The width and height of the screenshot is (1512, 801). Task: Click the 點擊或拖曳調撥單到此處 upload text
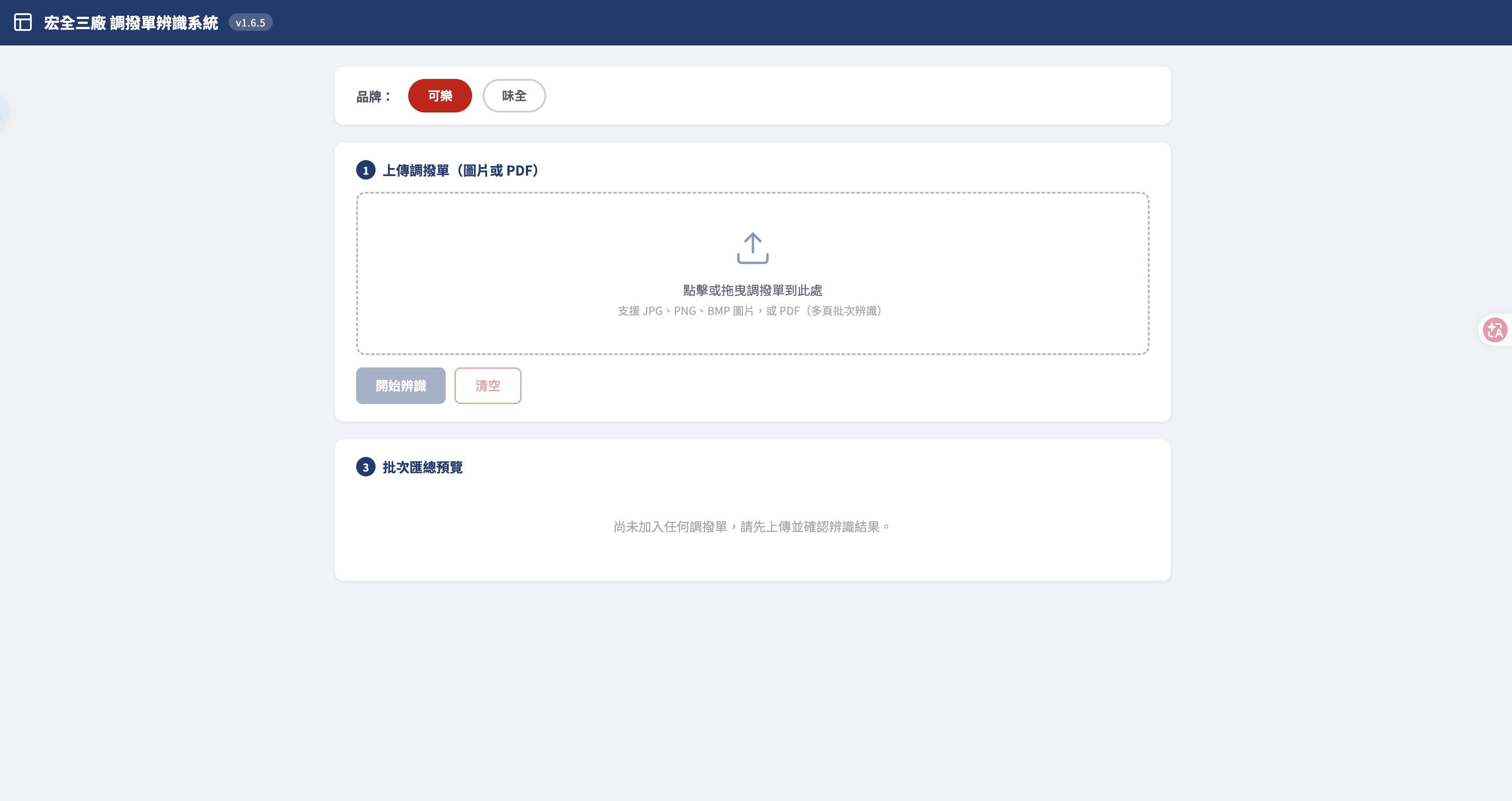[x=752, y=290]
